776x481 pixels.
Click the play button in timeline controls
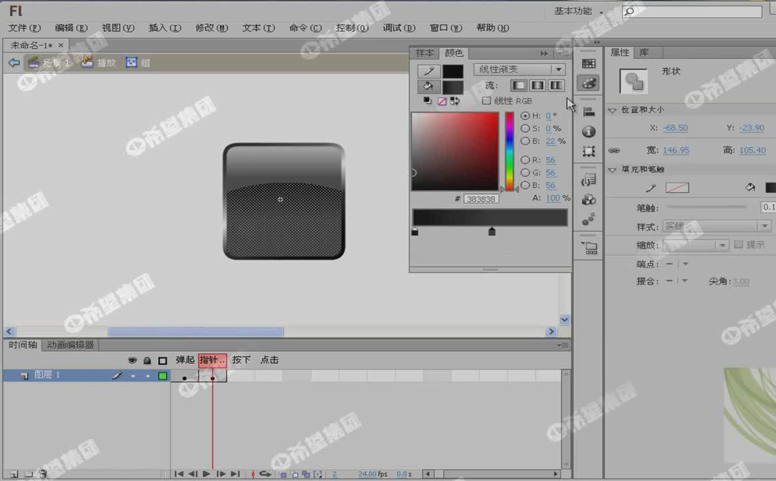pyautogui.click(x=206, y=473)
